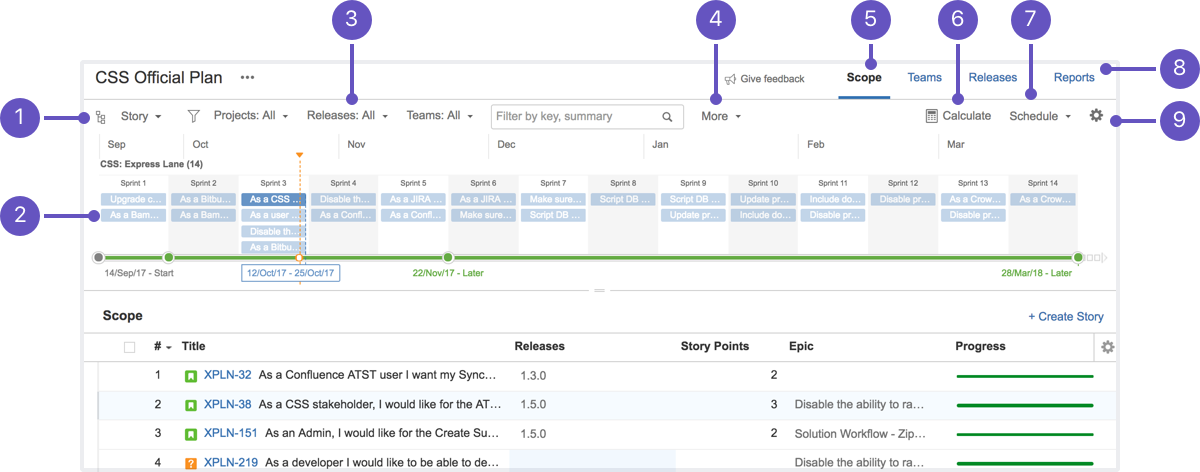The width and height of the screenshot is (1200, 472).
Task: Click the 28/Mar/18 release marker
Action: coord(1078,258)
